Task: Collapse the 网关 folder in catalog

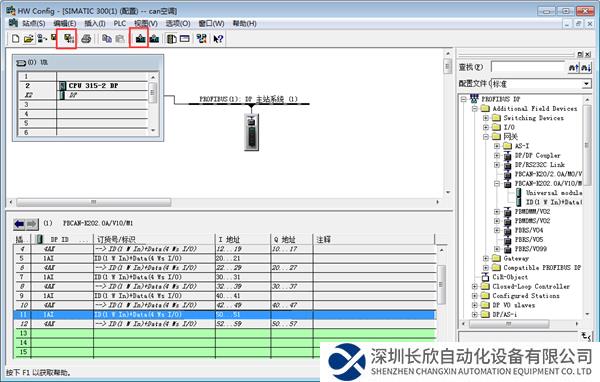Action: [486, 137]
